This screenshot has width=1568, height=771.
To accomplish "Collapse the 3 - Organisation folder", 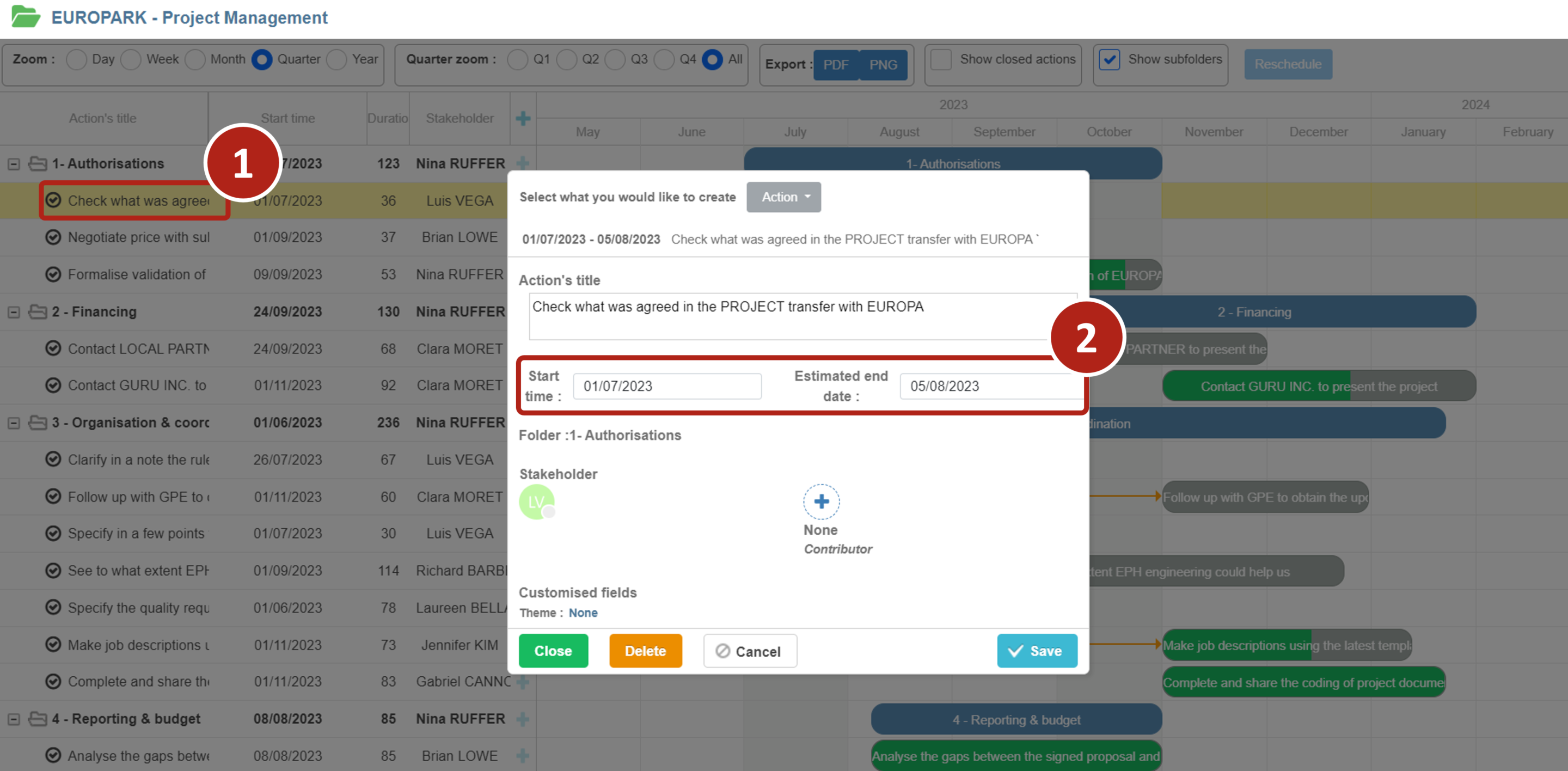I will pyautogui.click(x=14, y=423).
